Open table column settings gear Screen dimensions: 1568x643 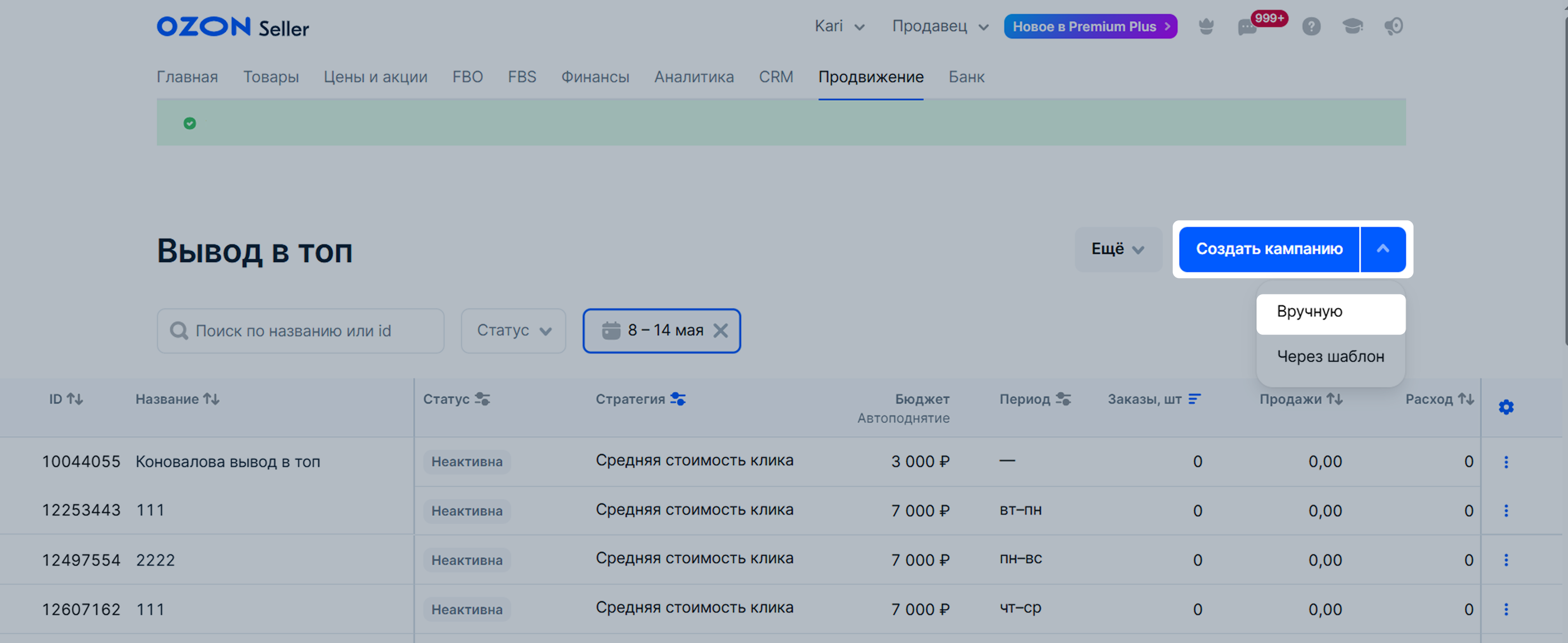(x=1506, y=407)
